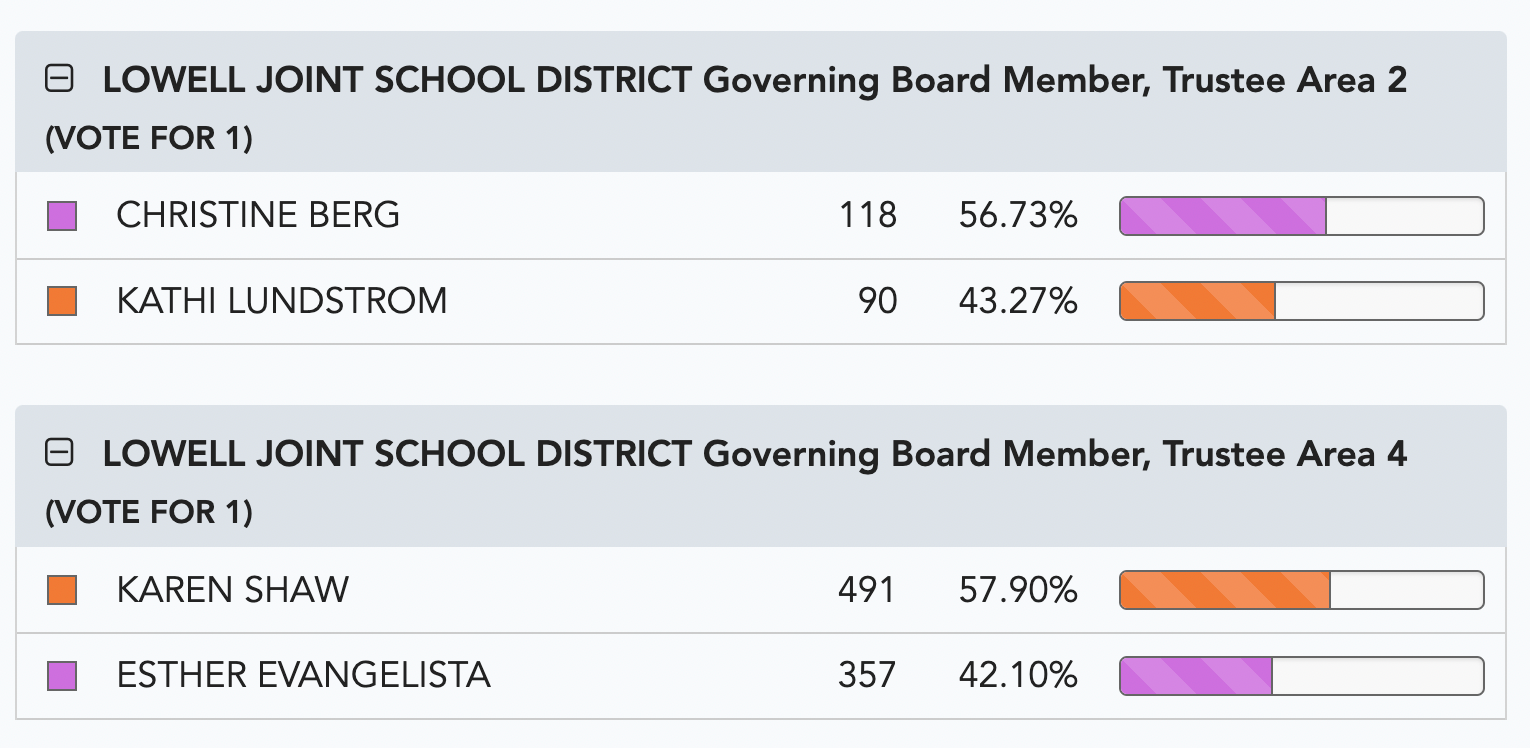The image size is (1530, 748).
Task: Click Christine Berg's vote count 118
Action: pyautogui.click(x=868, y=215)
